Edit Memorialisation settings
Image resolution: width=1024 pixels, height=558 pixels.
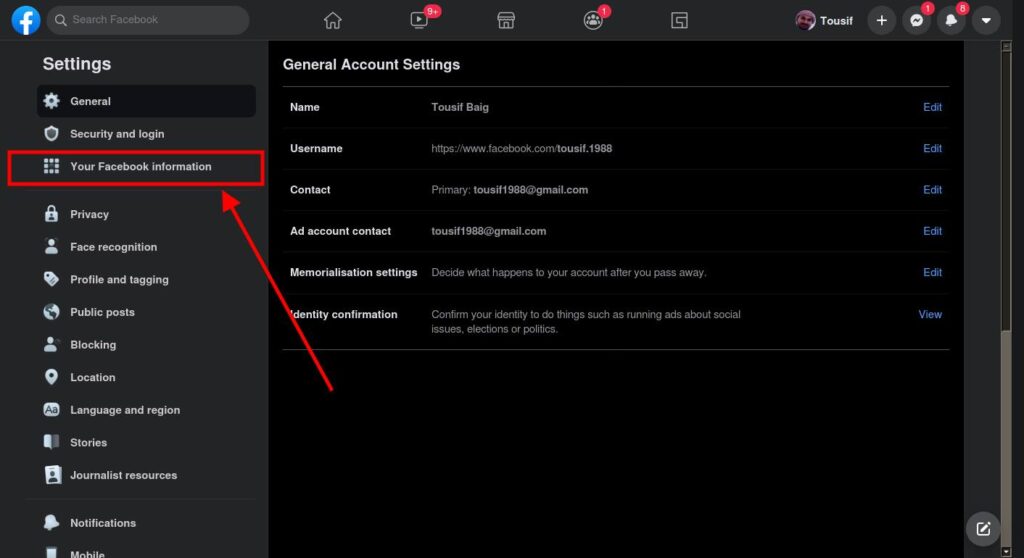pos(932,272)
